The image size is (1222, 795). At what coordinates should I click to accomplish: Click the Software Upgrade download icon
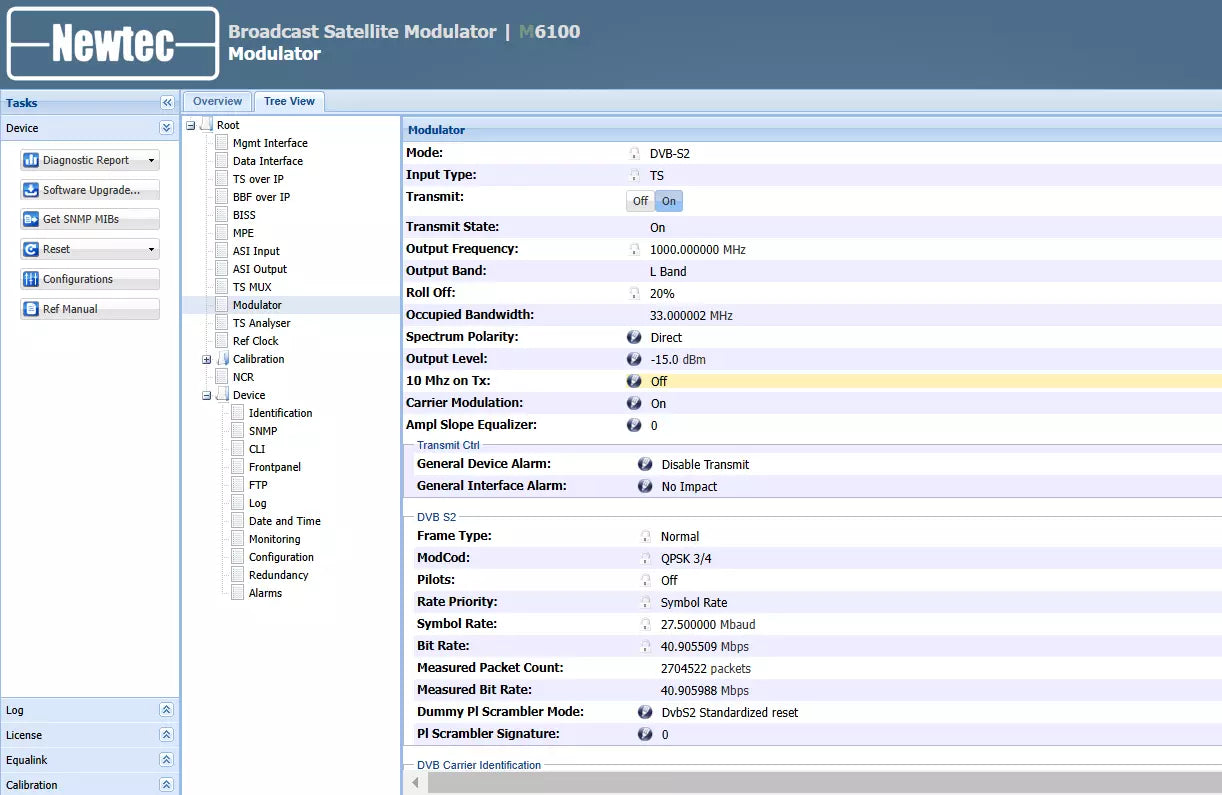[x=31, y=190]
